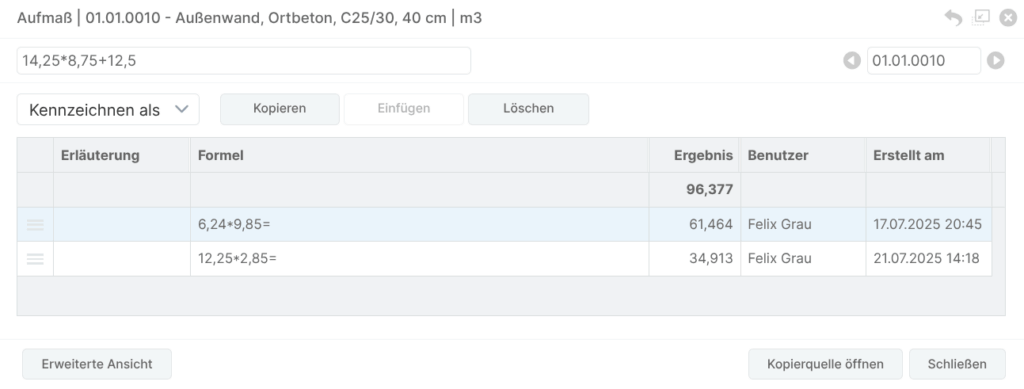Click the undo arrow icon in header
Screen dimensions: 1024x389
pos(953,18)
